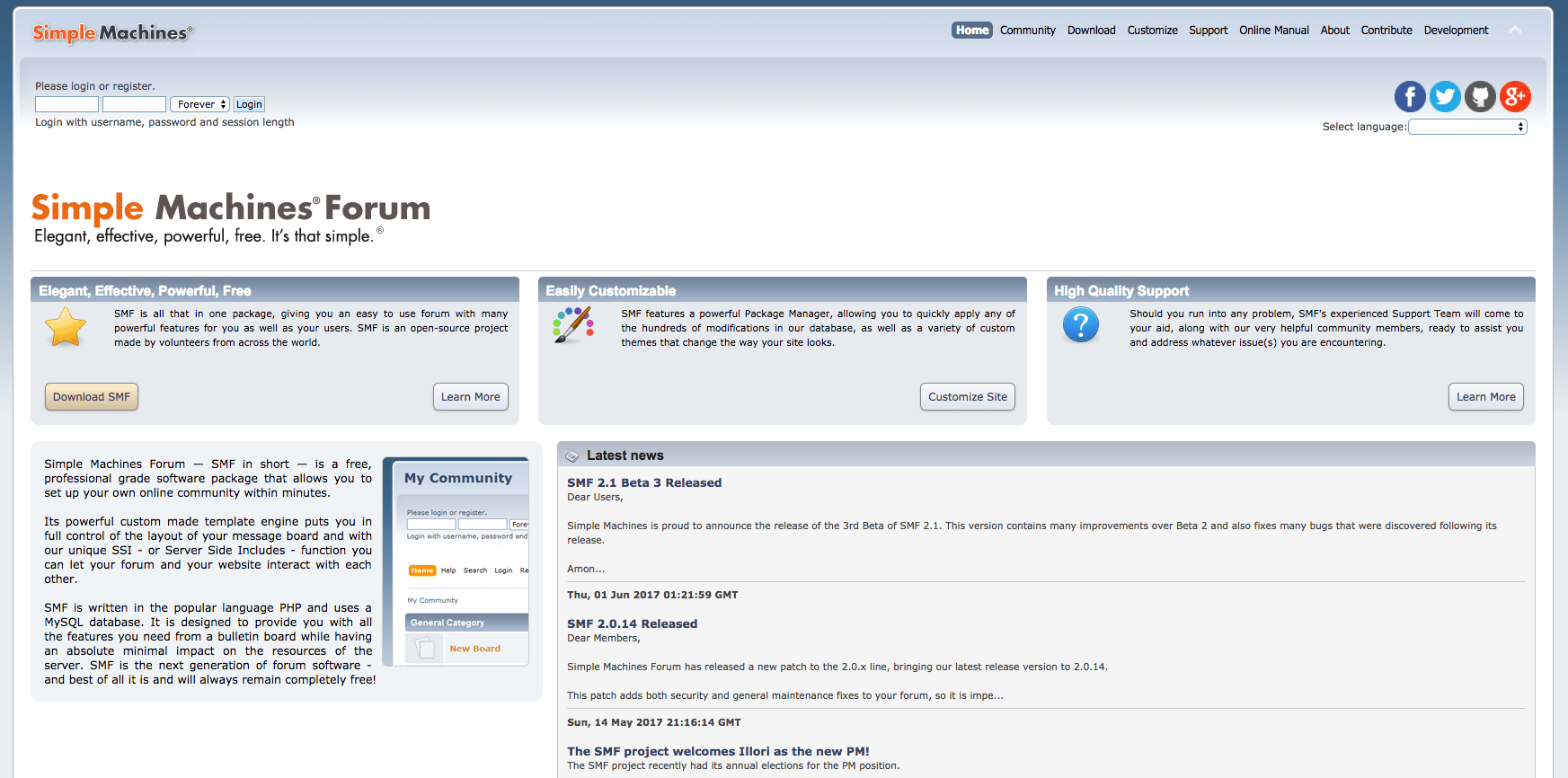Open the Online Manual menu
Image resolution: width=1568 pixels, height=778 pixels.
pyautogui.click(x=1274, y=31)
